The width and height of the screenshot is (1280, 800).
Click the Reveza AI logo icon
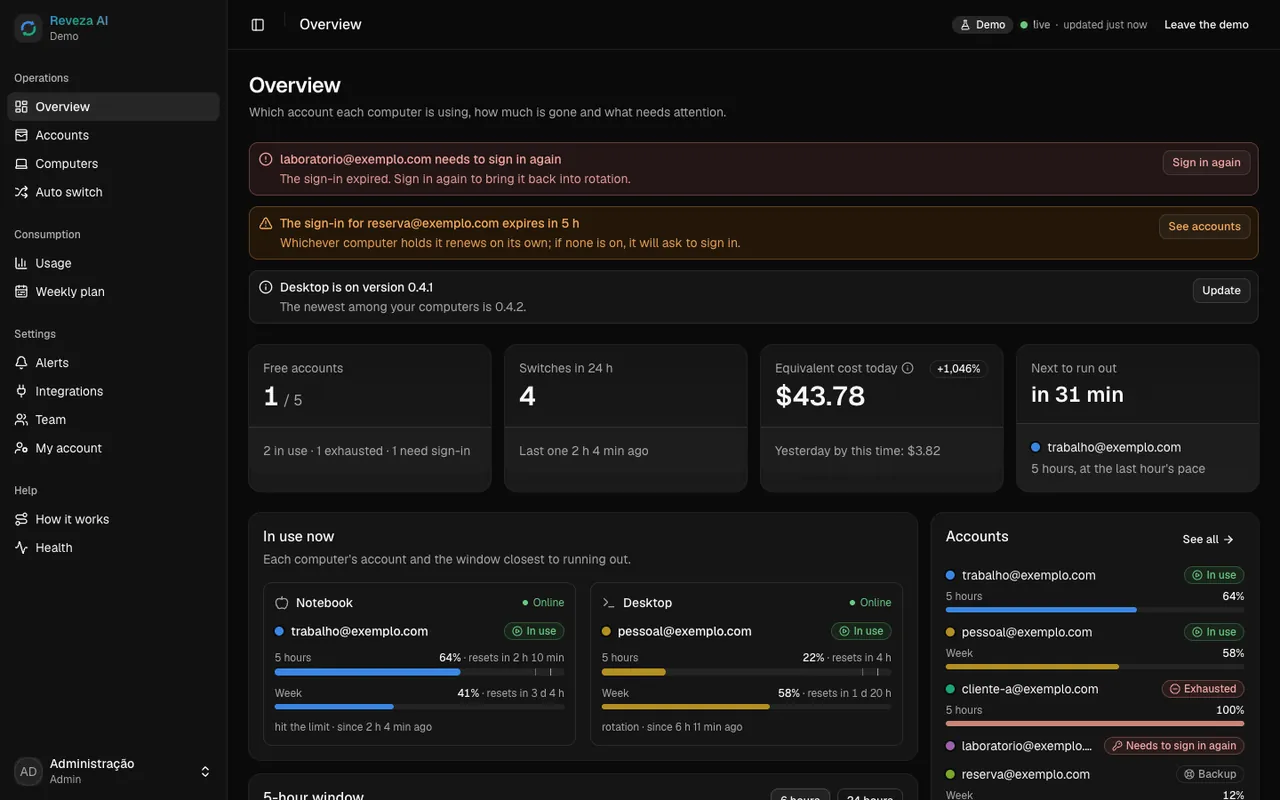pos(28,28)
